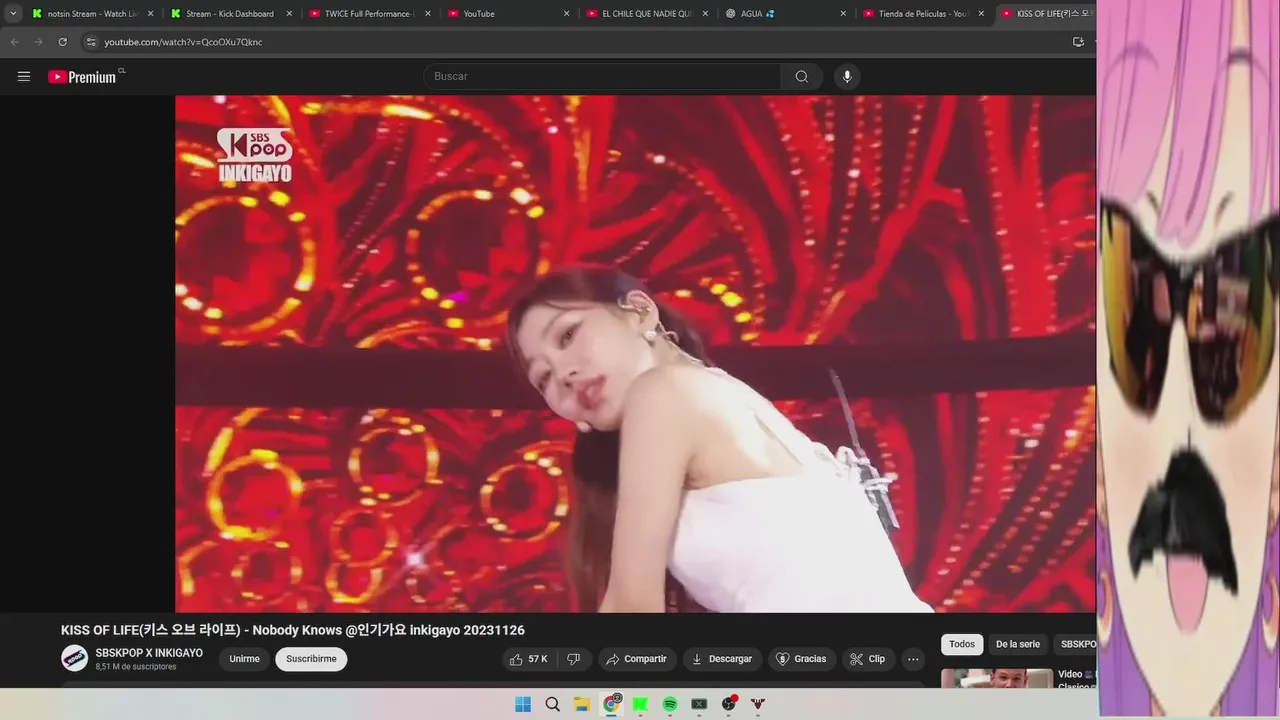Open the YouTube guide hamburger menu
The image size is (1280, 720).
(24, 76)
